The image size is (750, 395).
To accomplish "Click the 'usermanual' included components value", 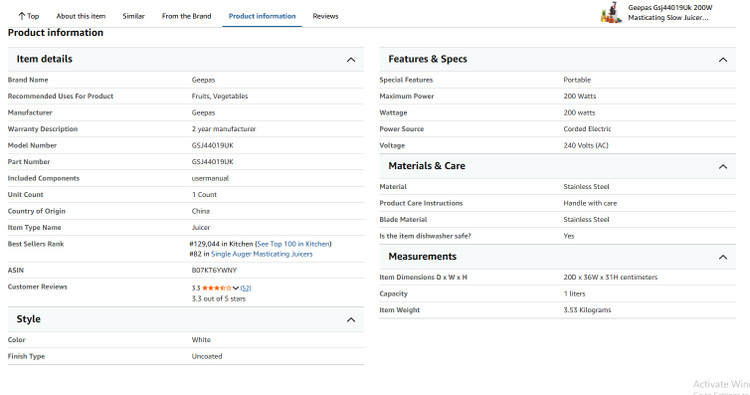I will pyautogui.click(x=210, y=178).
